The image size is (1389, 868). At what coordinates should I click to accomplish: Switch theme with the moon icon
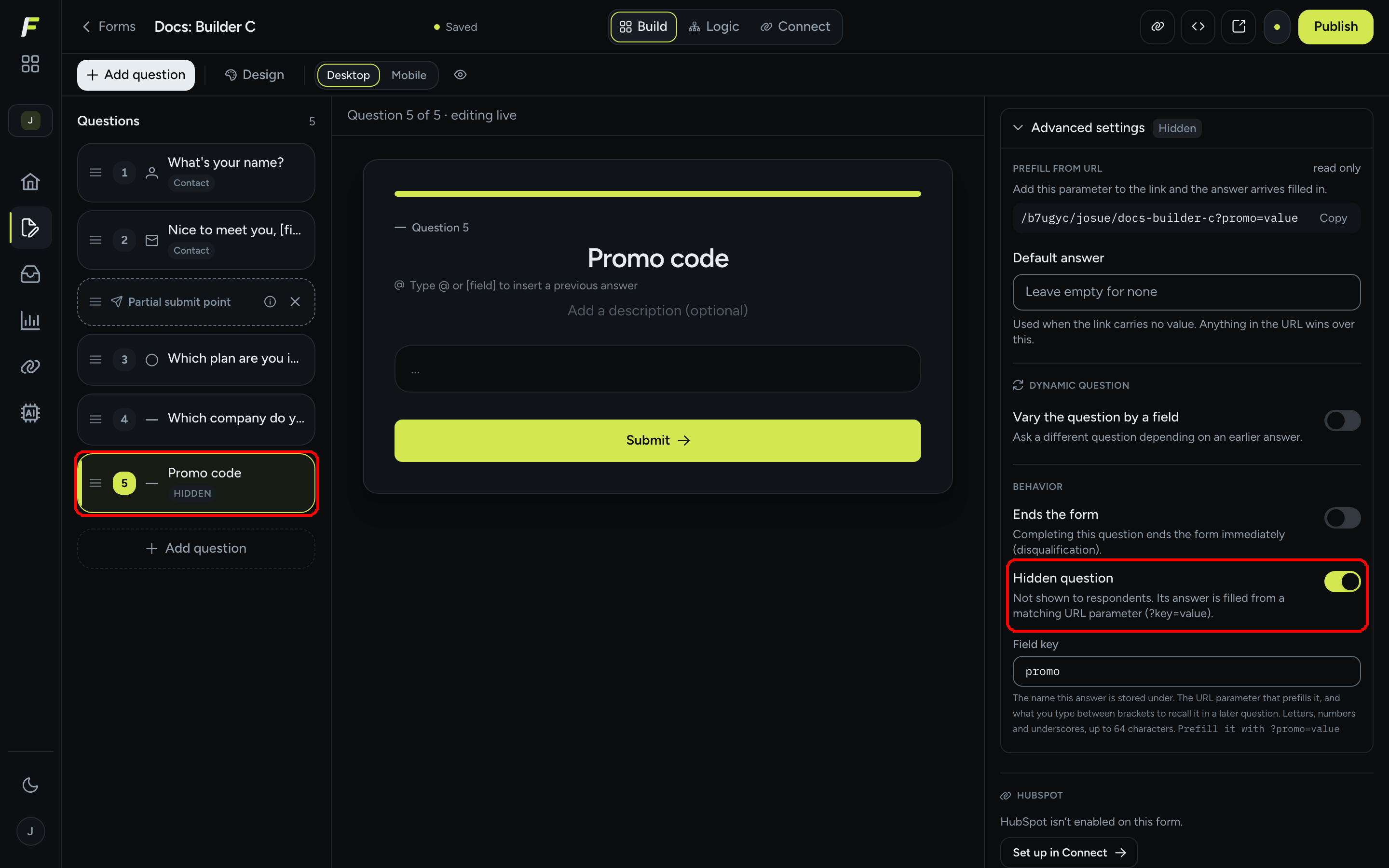point(30,785)
